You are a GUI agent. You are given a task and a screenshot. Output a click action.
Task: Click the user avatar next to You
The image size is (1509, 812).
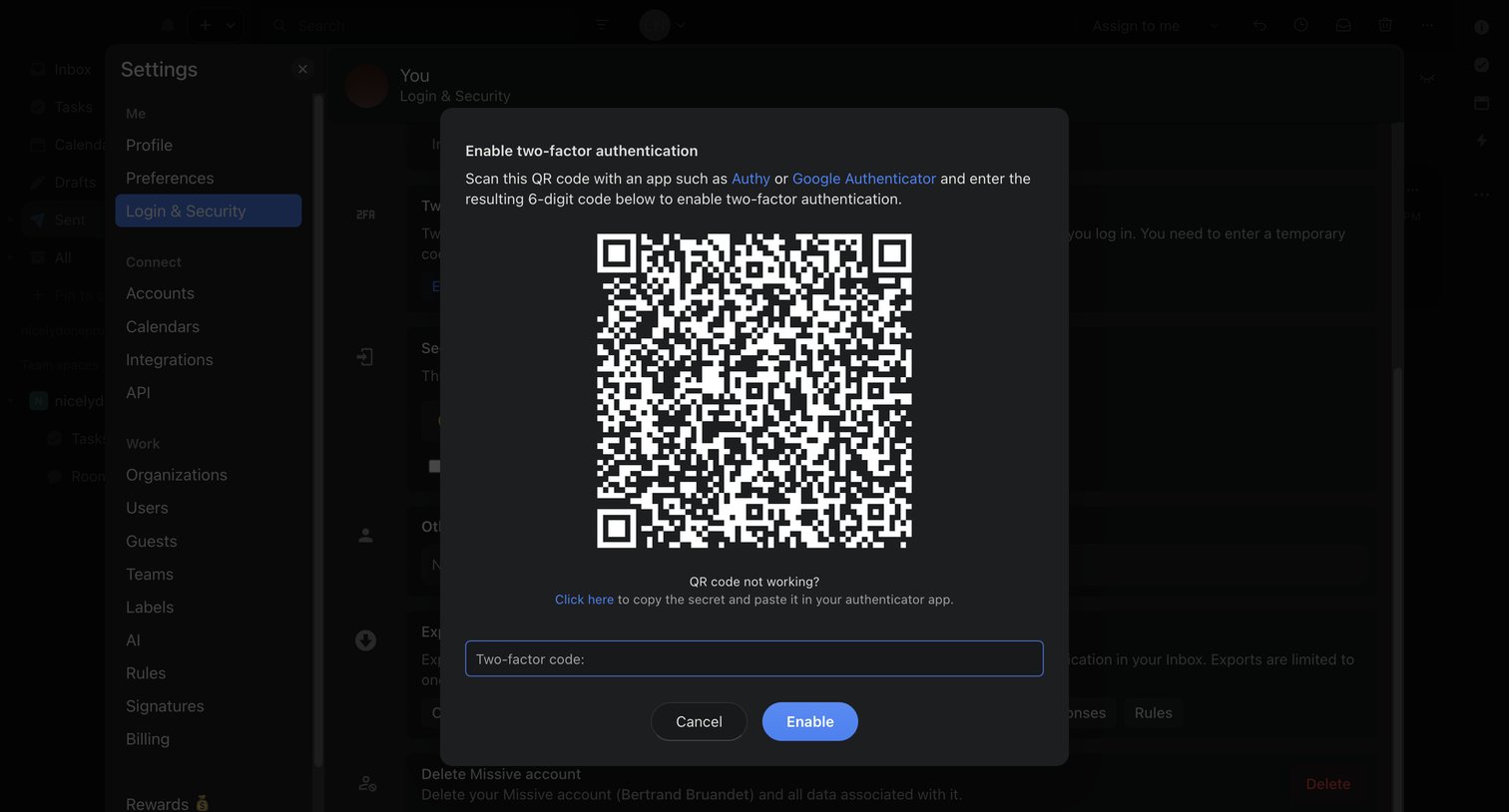(366, 86)
